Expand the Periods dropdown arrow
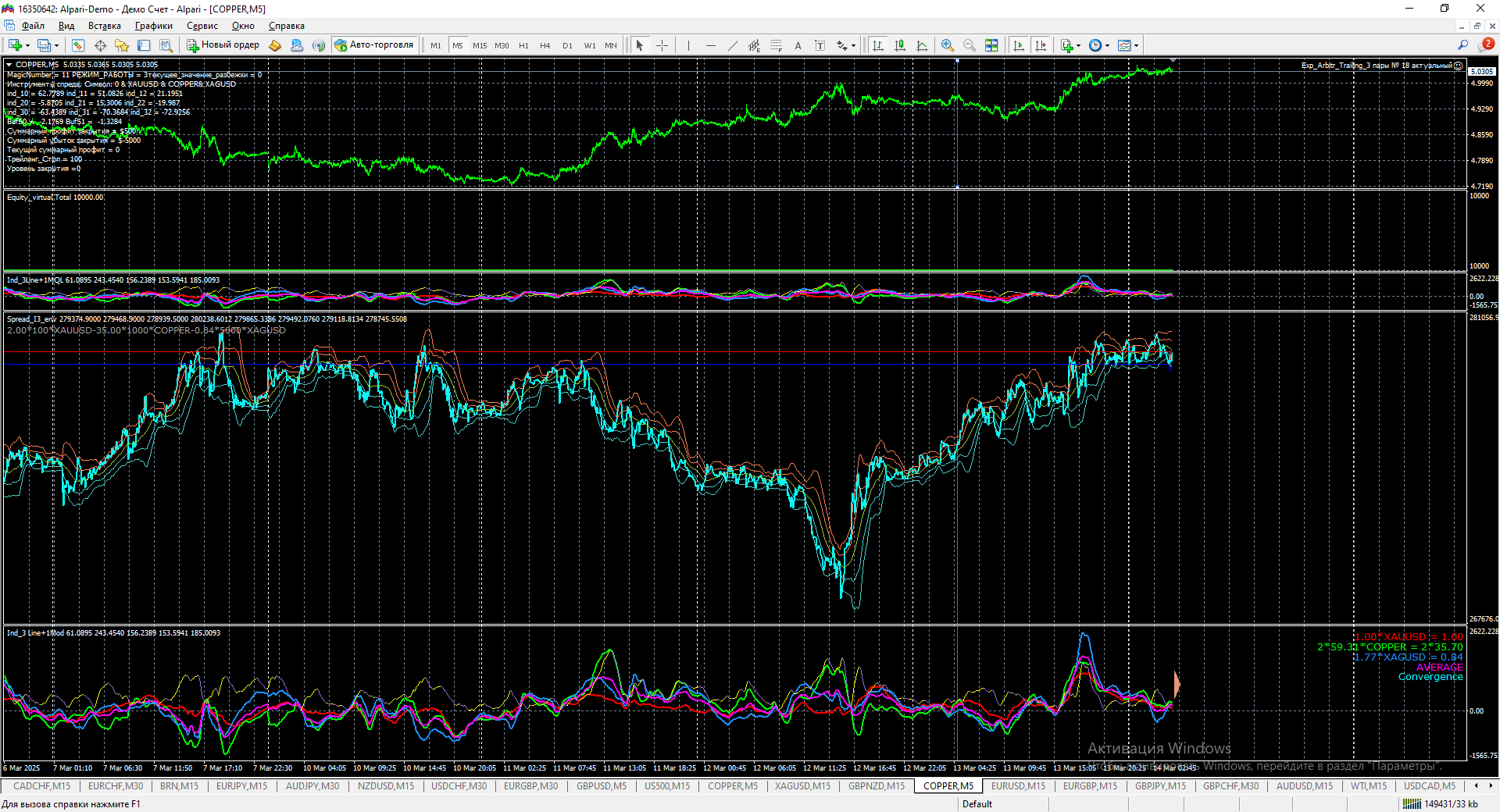The height and width of the screenshot is (812, 1500). pos(1107,45)
